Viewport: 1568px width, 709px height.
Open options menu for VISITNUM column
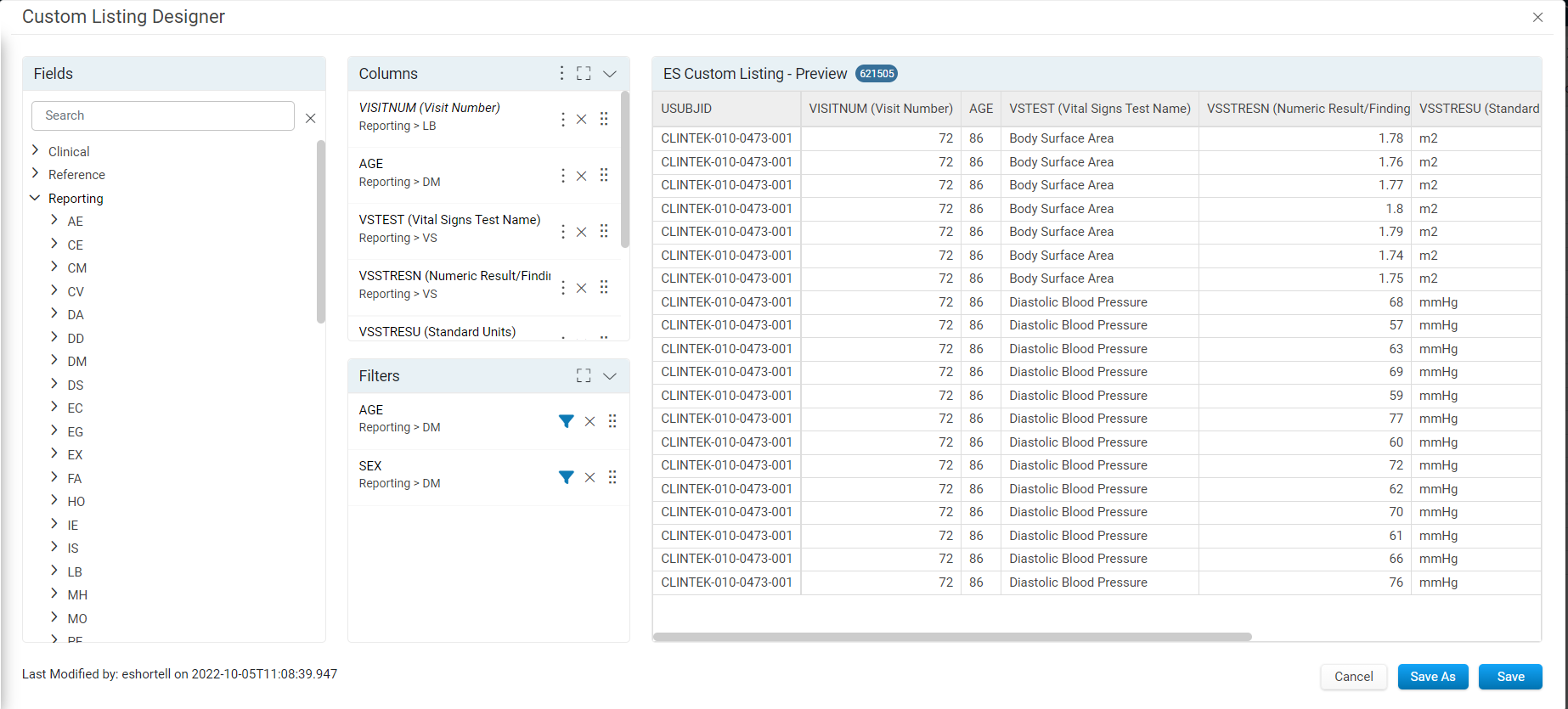(x=562, y=120)
